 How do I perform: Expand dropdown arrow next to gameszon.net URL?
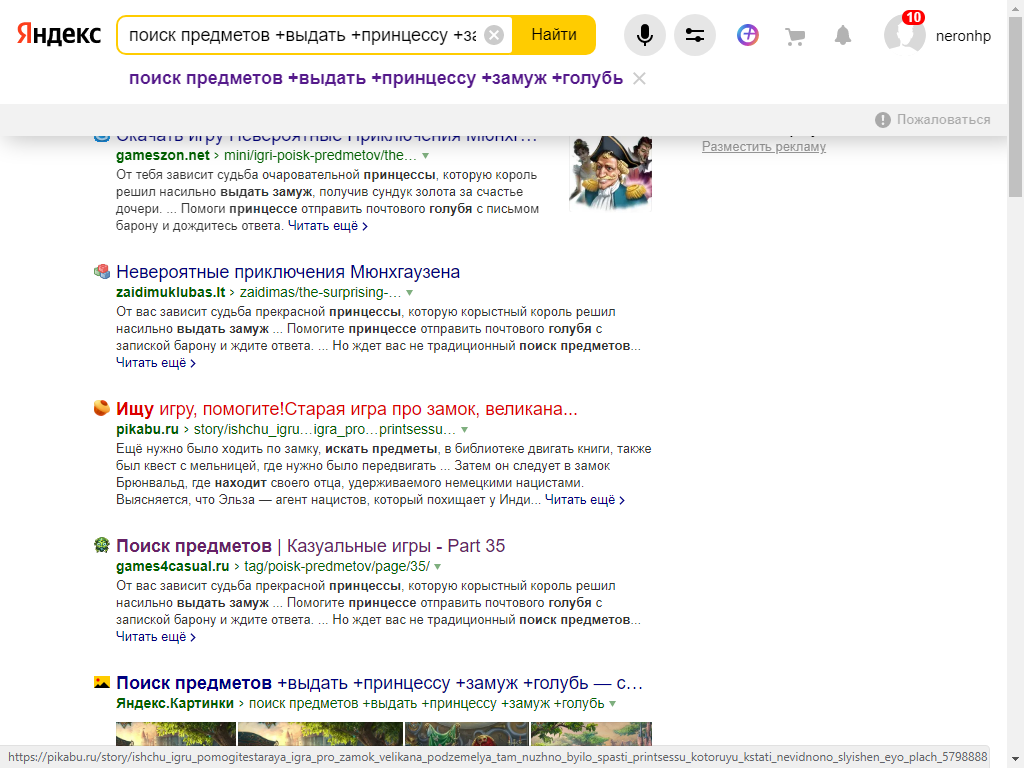tap(426, 156)
